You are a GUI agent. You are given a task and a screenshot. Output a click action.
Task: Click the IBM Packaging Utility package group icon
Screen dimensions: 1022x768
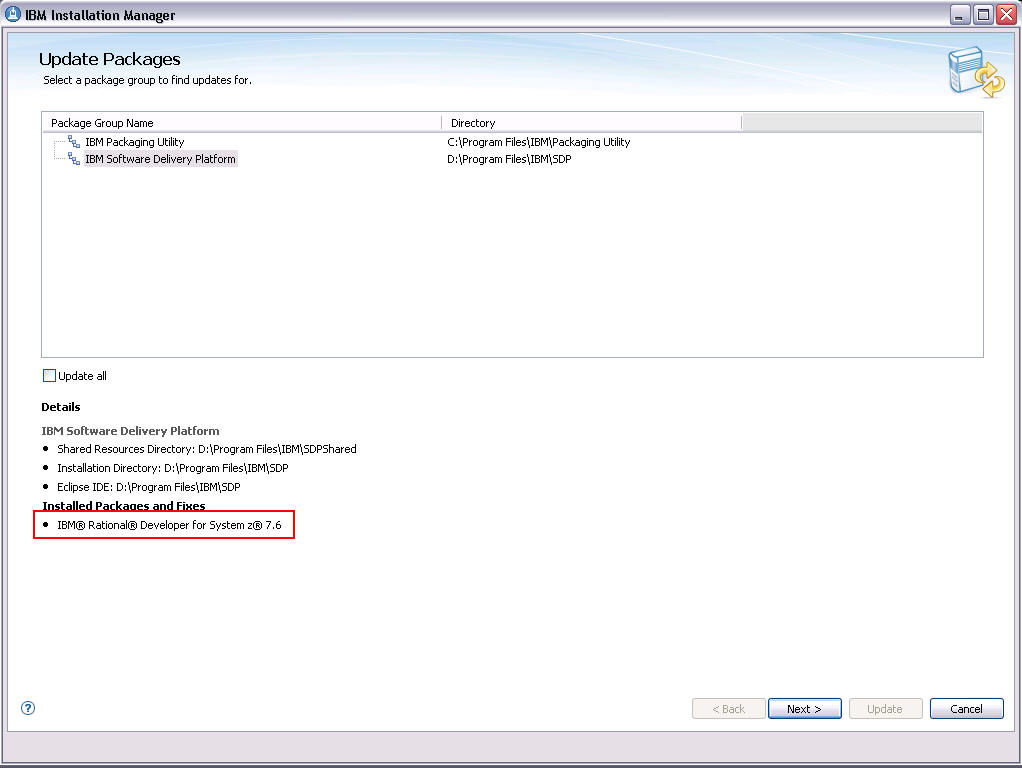click(x=74, y=142)
